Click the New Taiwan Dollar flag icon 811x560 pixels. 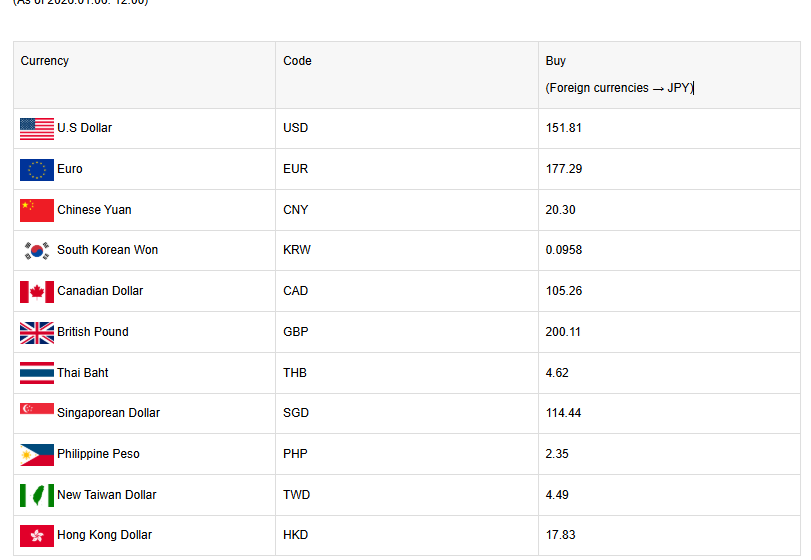(37, 495)
